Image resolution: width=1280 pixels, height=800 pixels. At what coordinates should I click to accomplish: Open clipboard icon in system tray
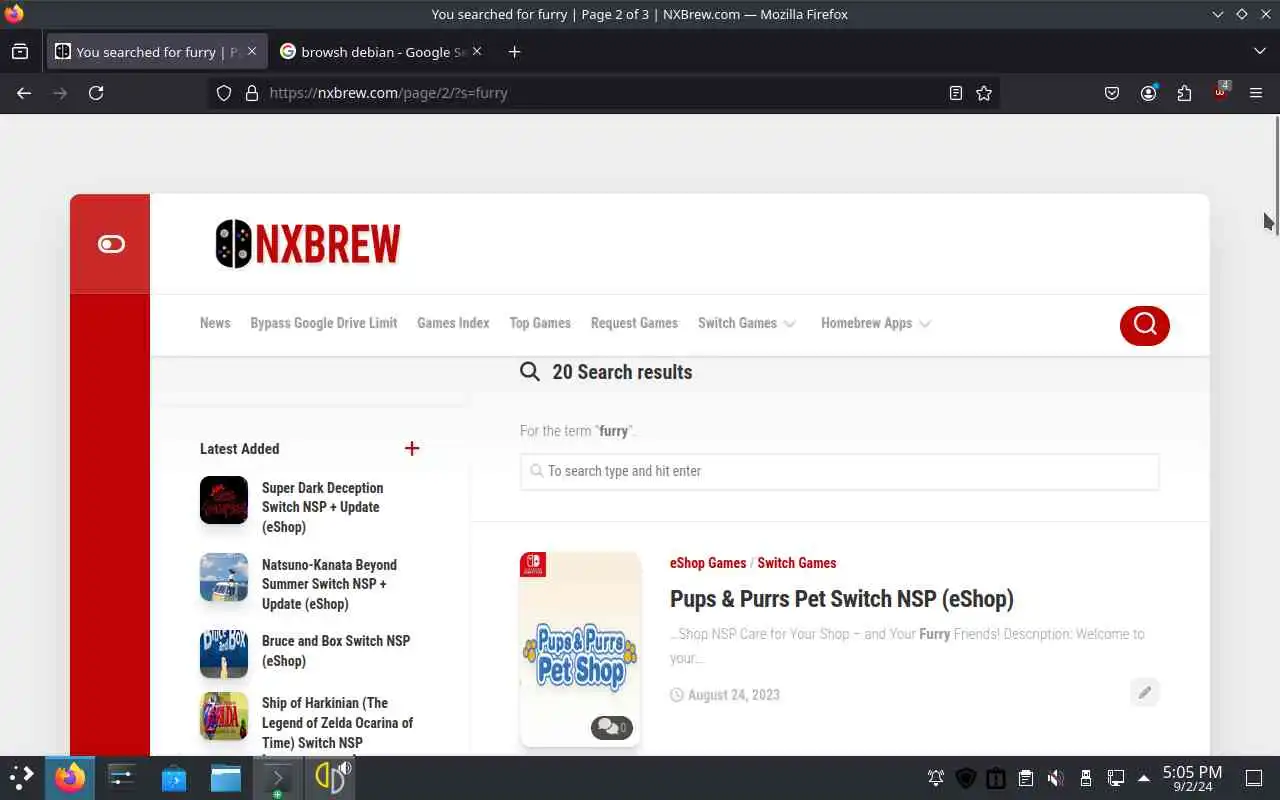1026,778
